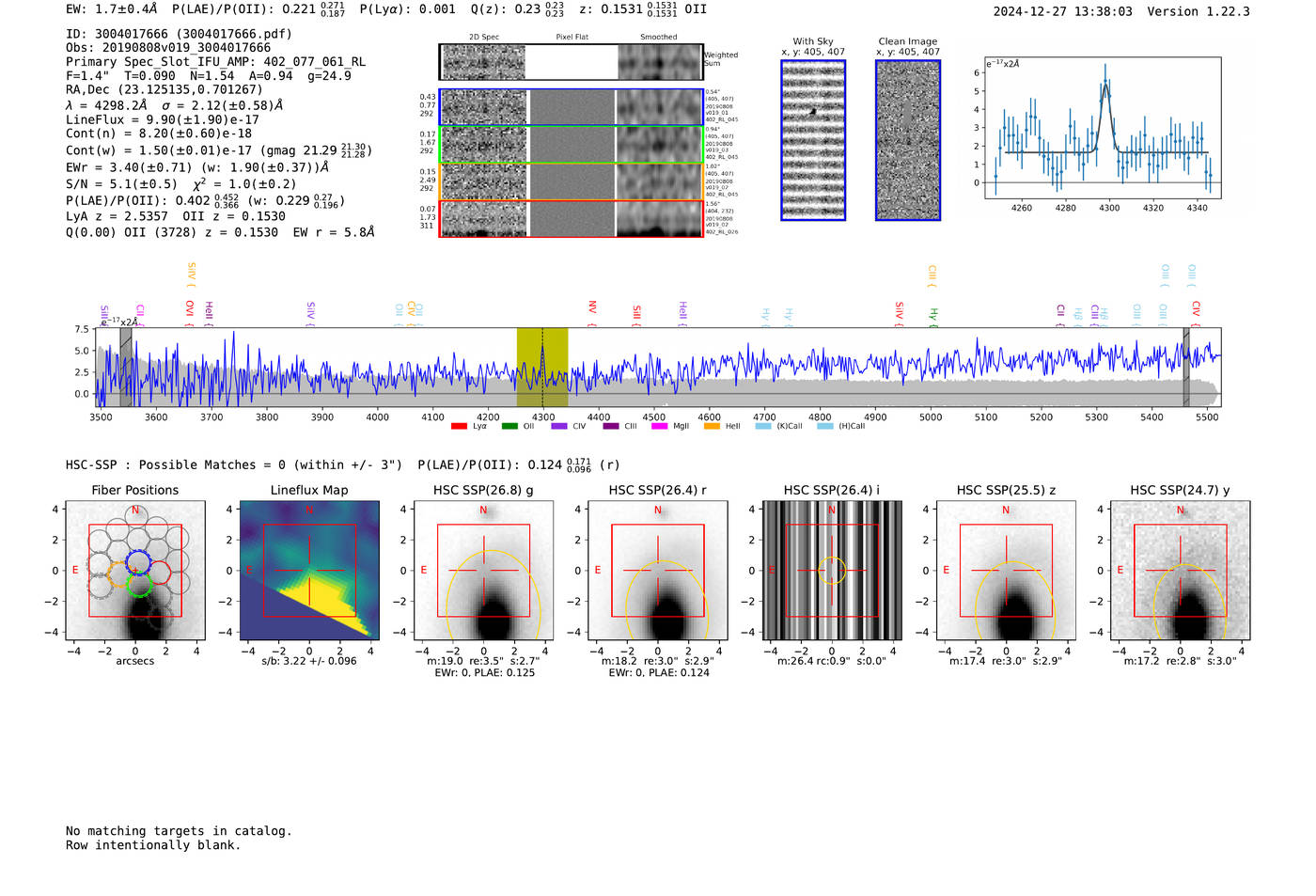Image resolution: width=1316 pixels, height=896 pixels.
Task: Click the timestamp 2024-12-27 13:38:03
Action: (1063, 11)
